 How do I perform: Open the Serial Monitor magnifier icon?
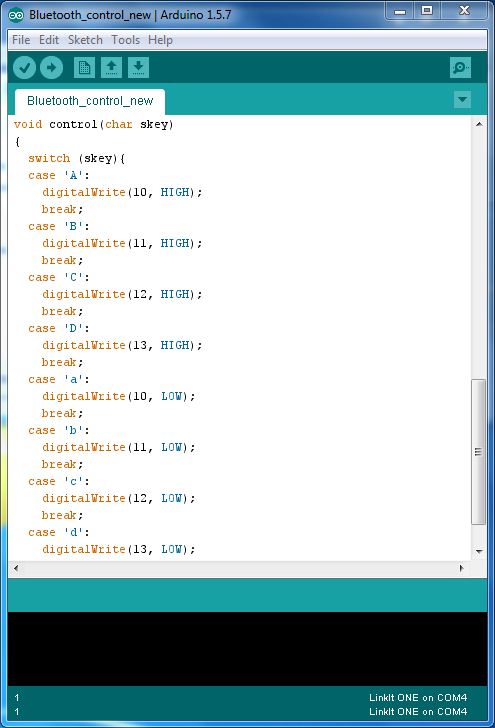[x=460, y=68]
